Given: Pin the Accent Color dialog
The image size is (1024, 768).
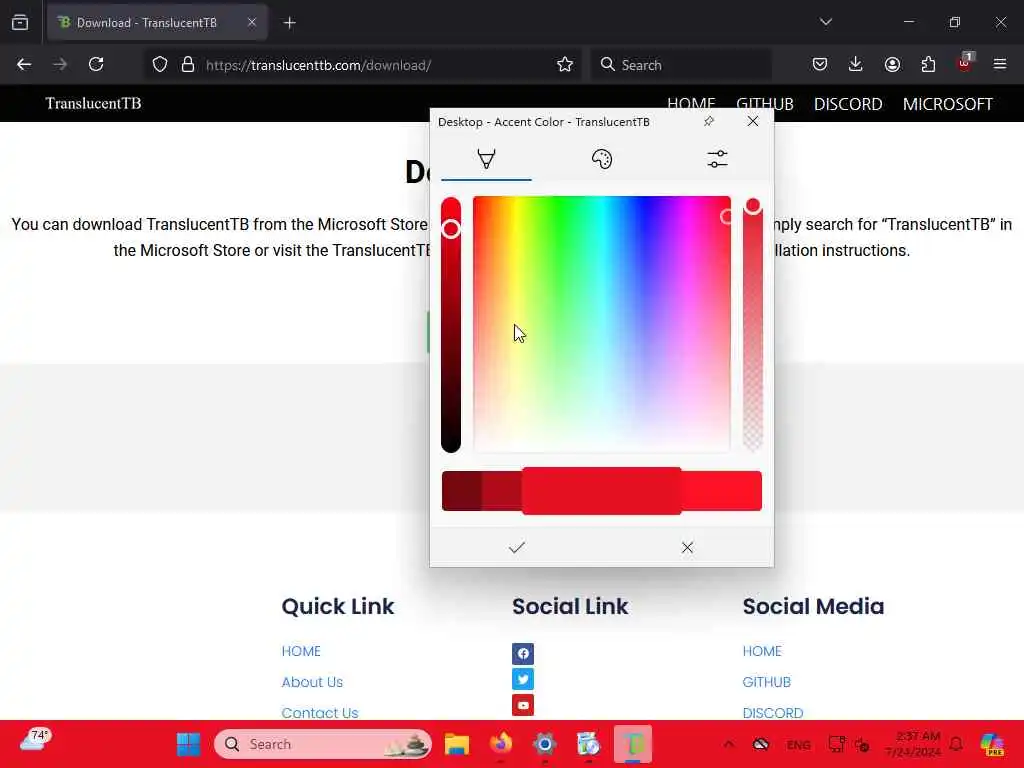Looking at the screenshot, I should [x=709, y=121].
